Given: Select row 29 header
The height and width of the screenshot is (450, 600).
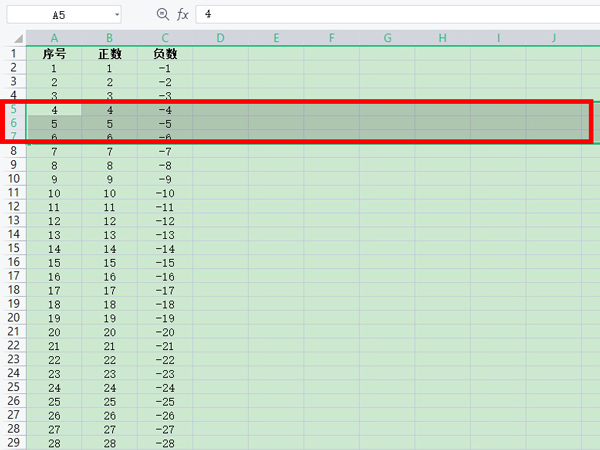Looking at the screenshot, I should click(x=13, y=443).
